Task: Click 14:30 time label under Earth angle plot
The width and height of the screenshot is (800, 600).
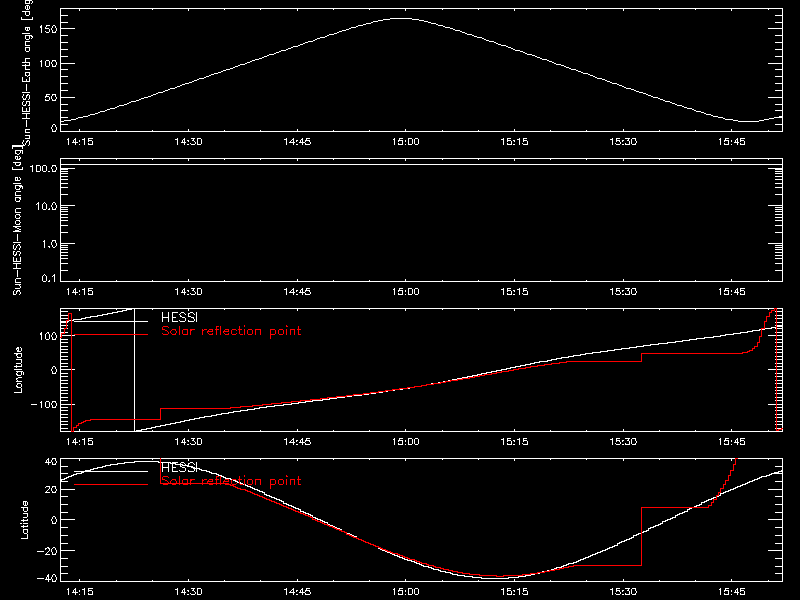Action: tap(188, 142)
